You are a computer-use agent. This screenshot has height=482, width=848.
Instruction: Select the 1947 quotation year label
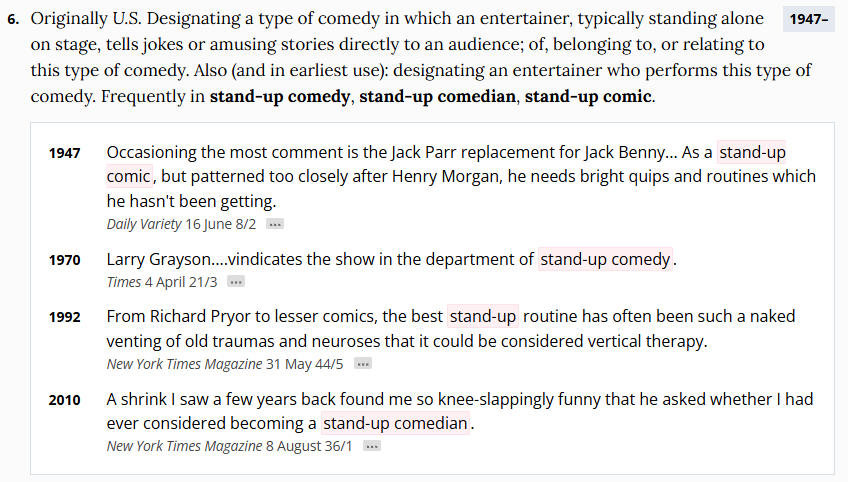point(65,153)
